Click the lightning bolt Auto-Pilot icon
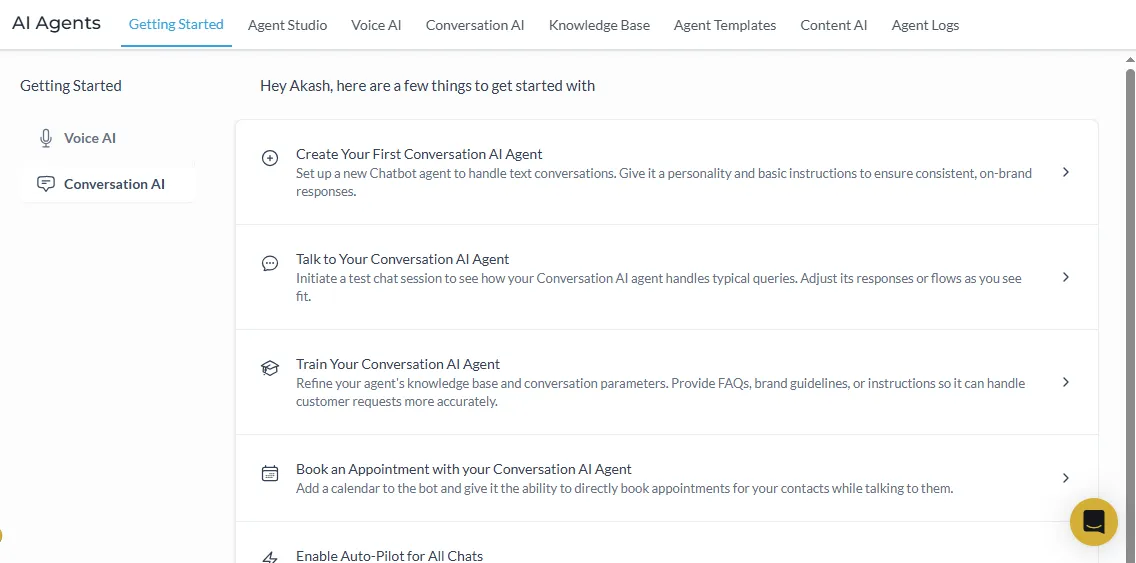 click(270, 557)
